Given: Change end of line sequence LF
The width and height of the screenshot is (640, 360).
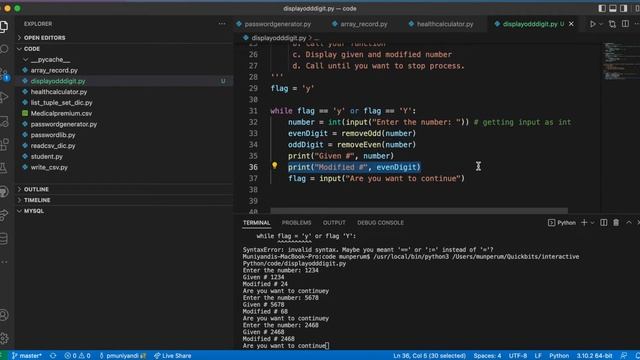Looking at the screenshot, I should coord(538,356).
